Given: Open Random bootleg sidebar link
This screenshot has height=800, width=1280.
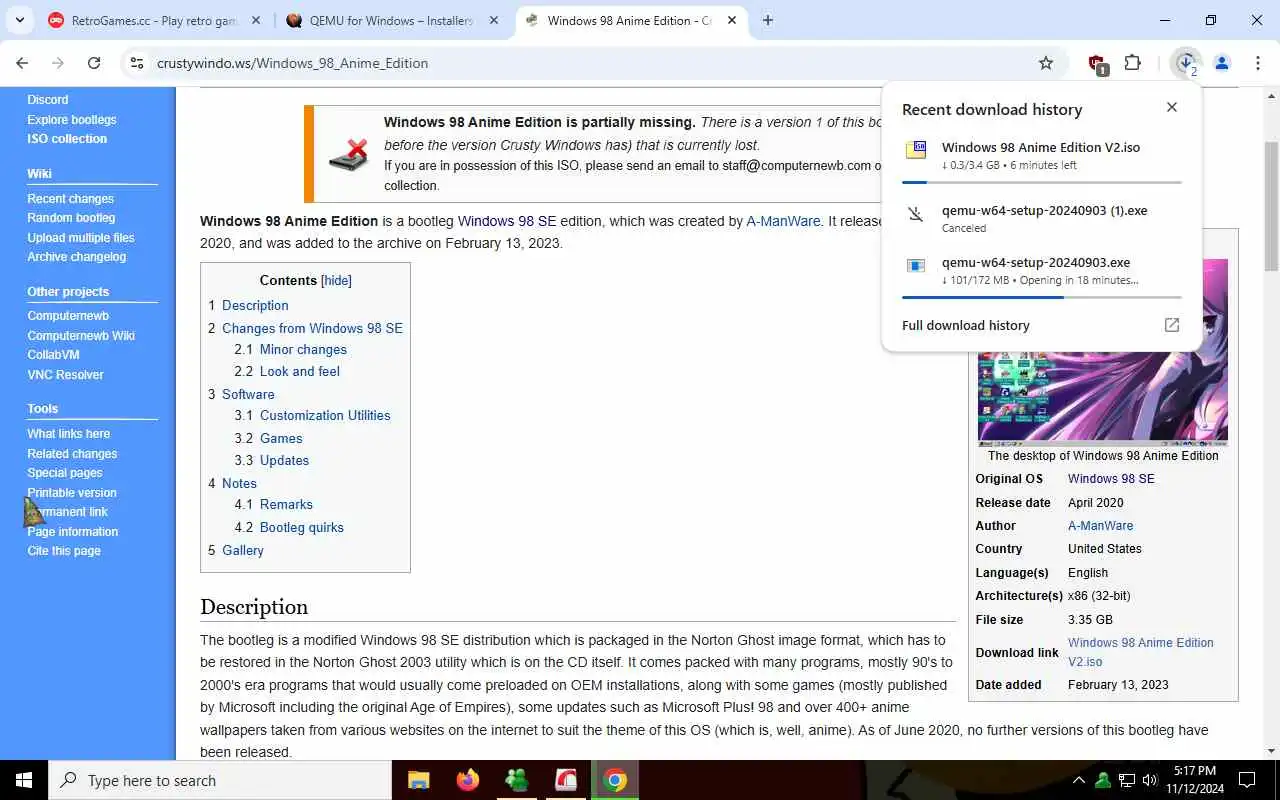Looking at the screenshot, I should [x=71, y=218].
